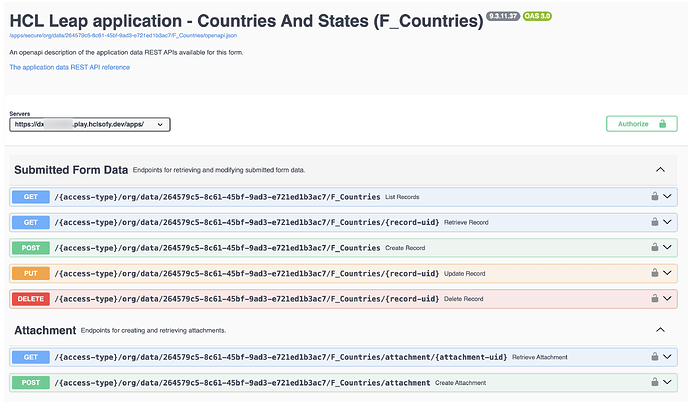Collapse the Submitted Form Data section
The height and width of the screenshot is (405, 690).
660,170
